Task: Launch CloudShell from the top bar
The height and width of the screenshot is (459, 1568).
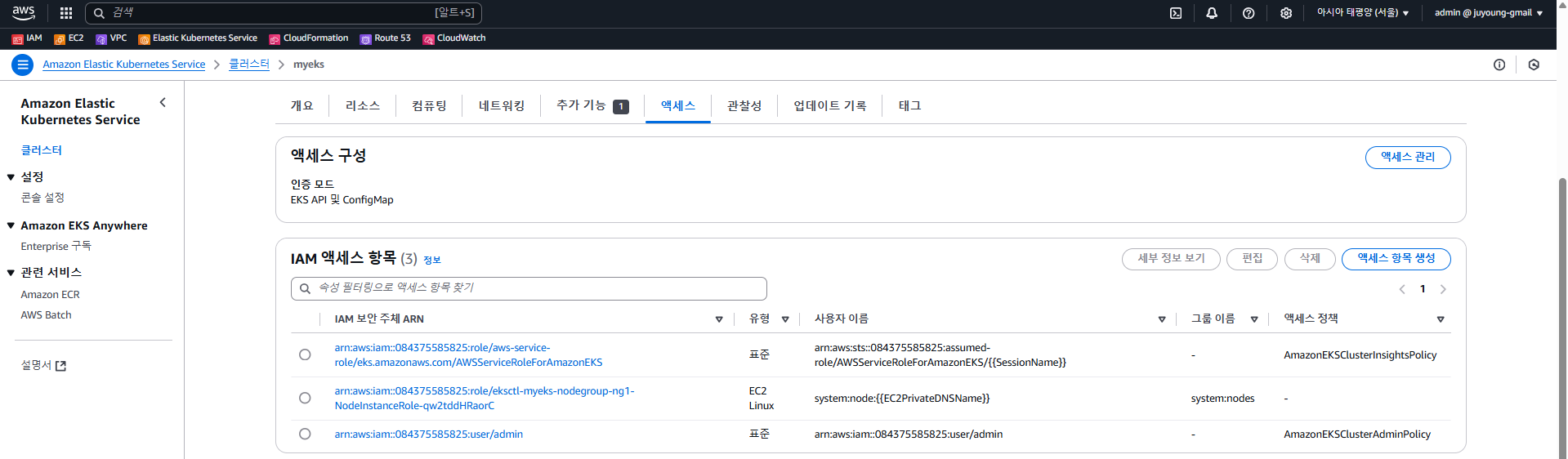Action: coord(1176,13)
